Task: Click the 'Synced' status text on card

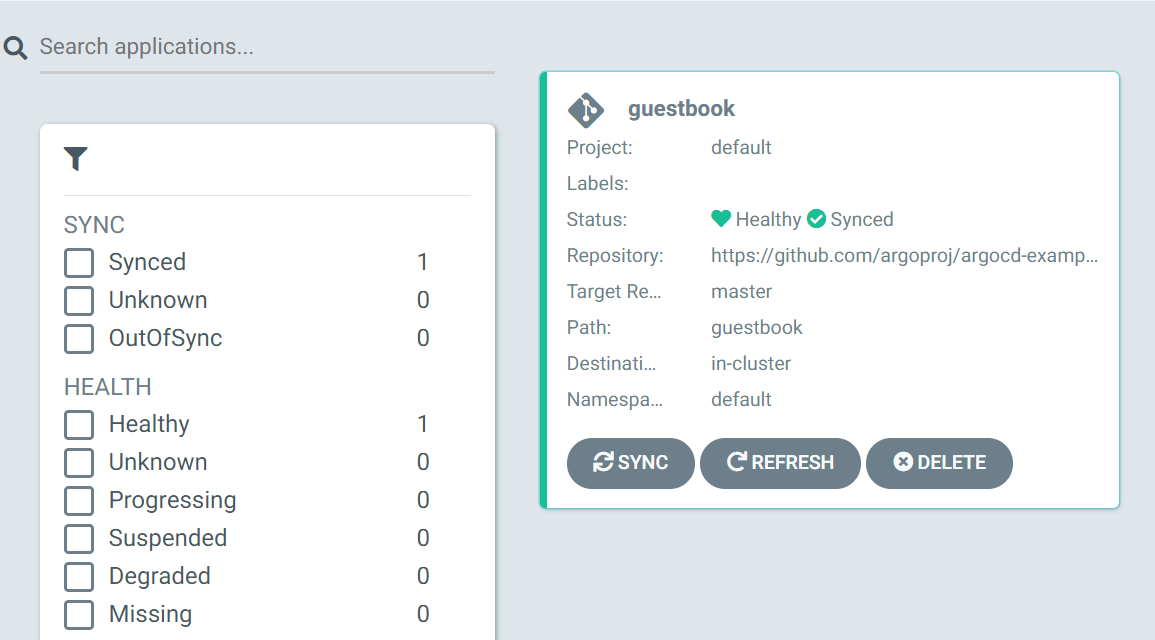Action: click(862, 219)
